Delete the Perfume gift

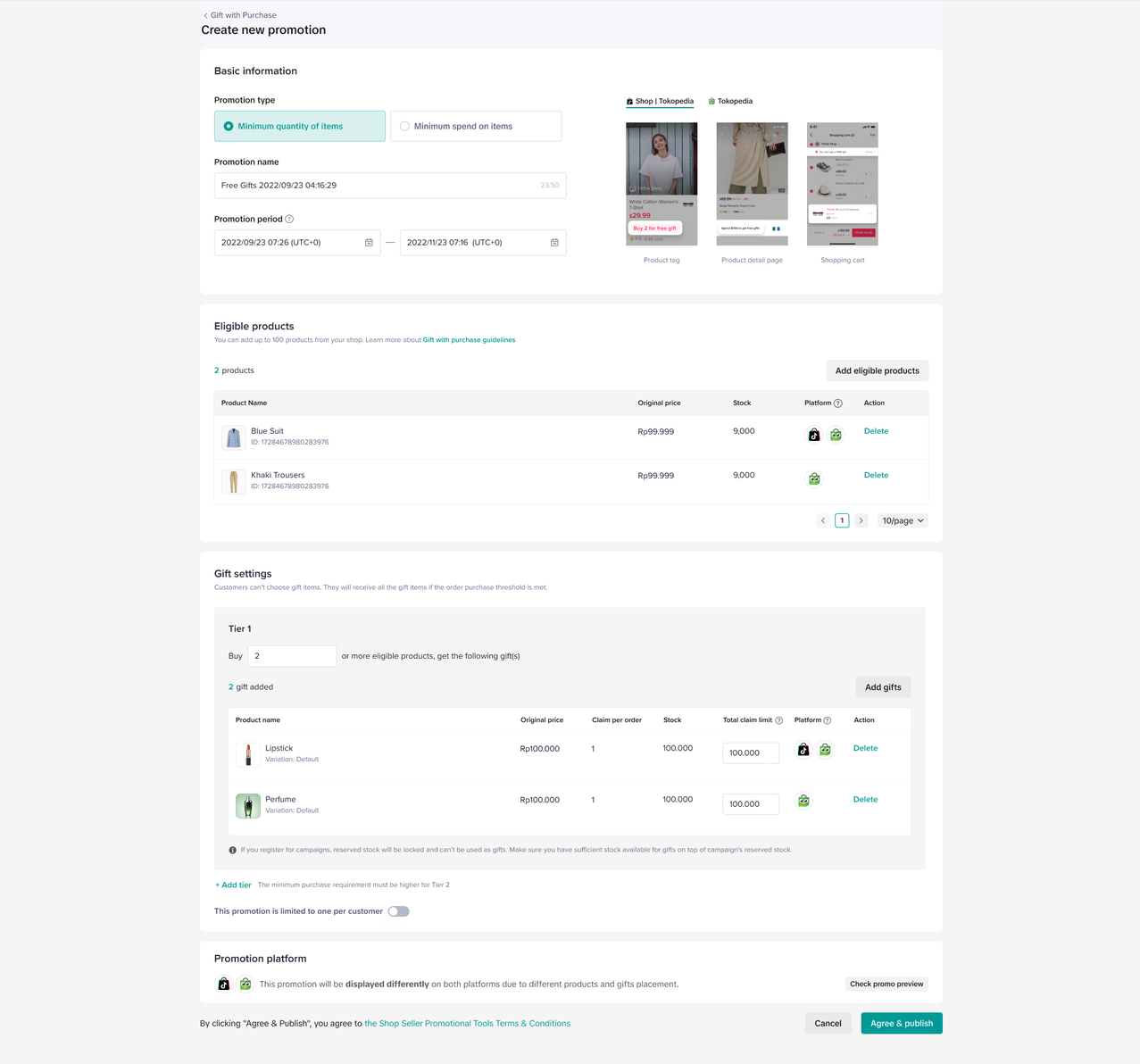(x=865, y=799)
